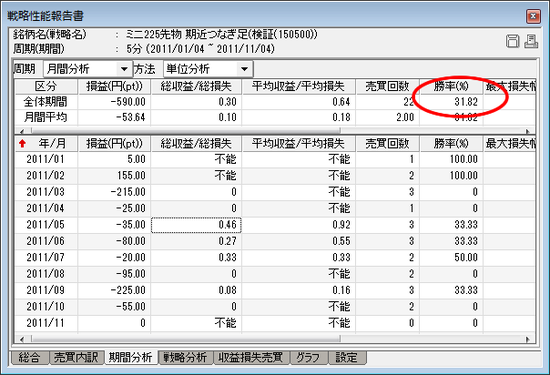Screen dimensions: 550x375
Task: Click the -215.00 profit cell
Action: coord(115,192)
